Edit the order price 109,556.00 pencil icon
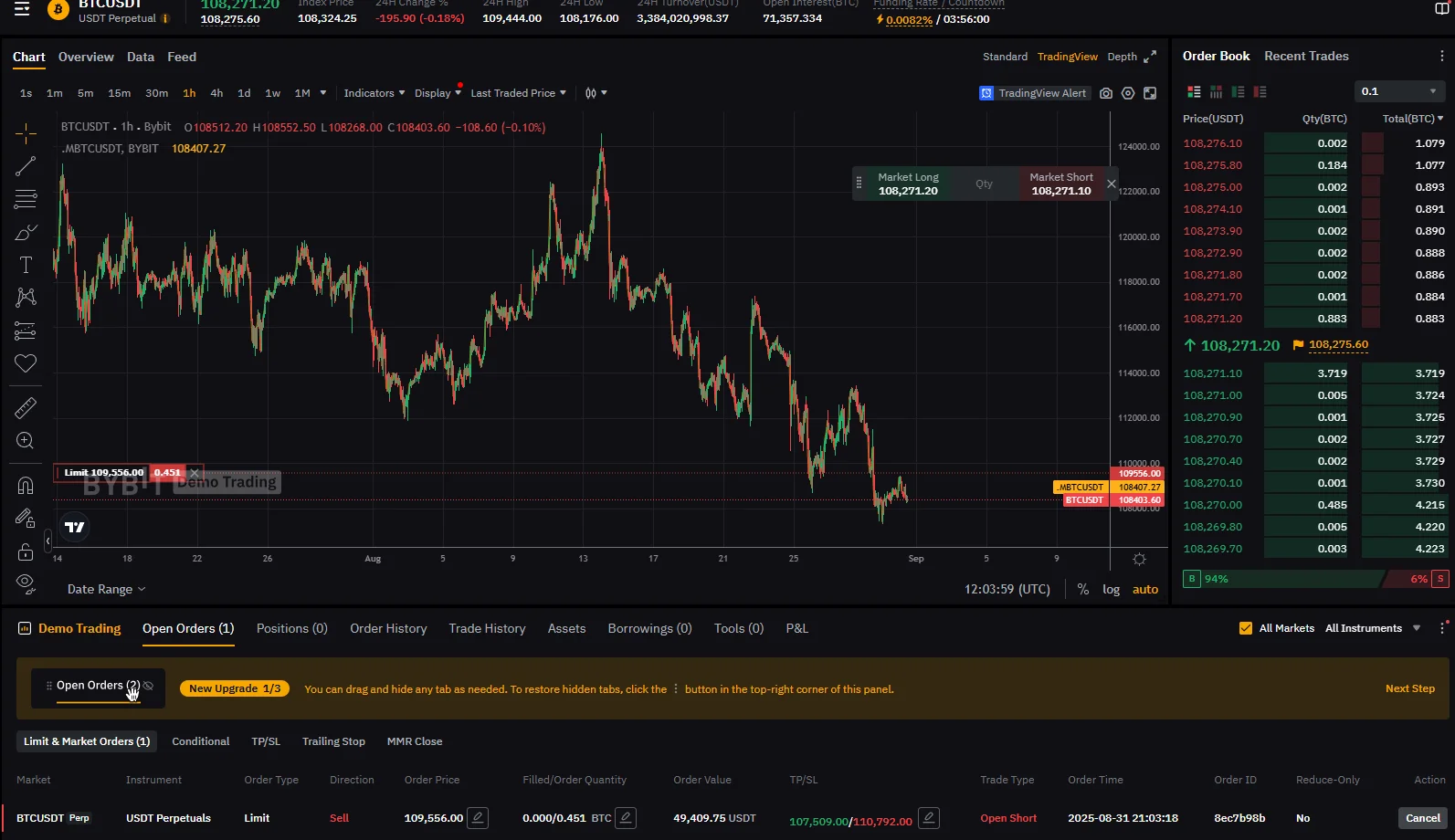The image size is (1455, 840). tap(478, 818)
